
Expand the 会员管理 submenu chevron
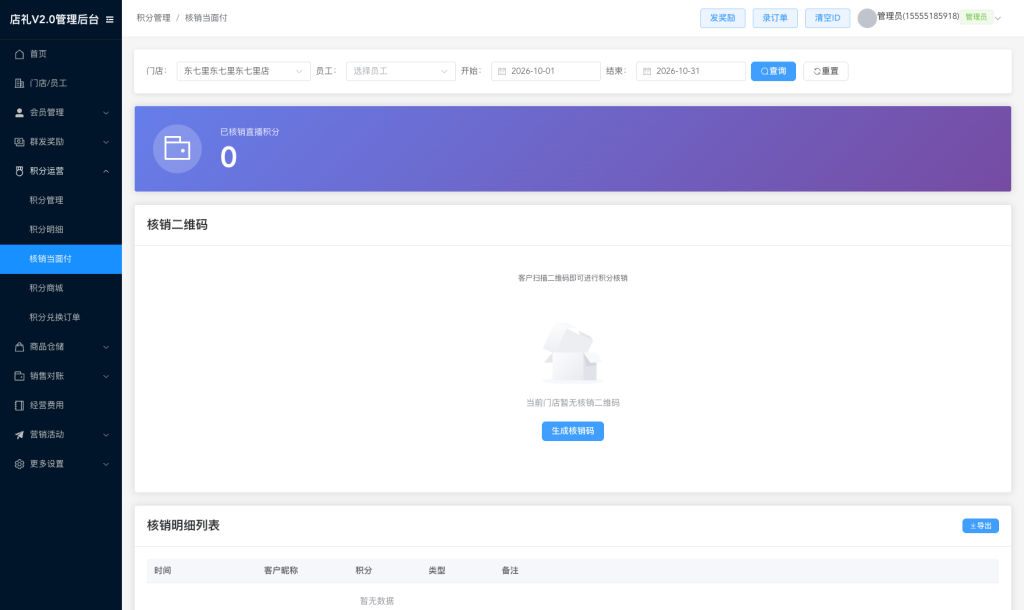106,113
